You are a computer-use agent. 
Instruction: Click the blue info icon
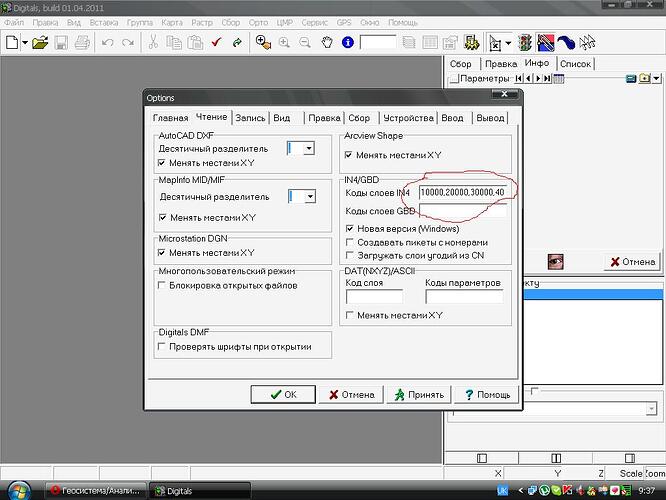pyautogui.click(x=347, y=42)
